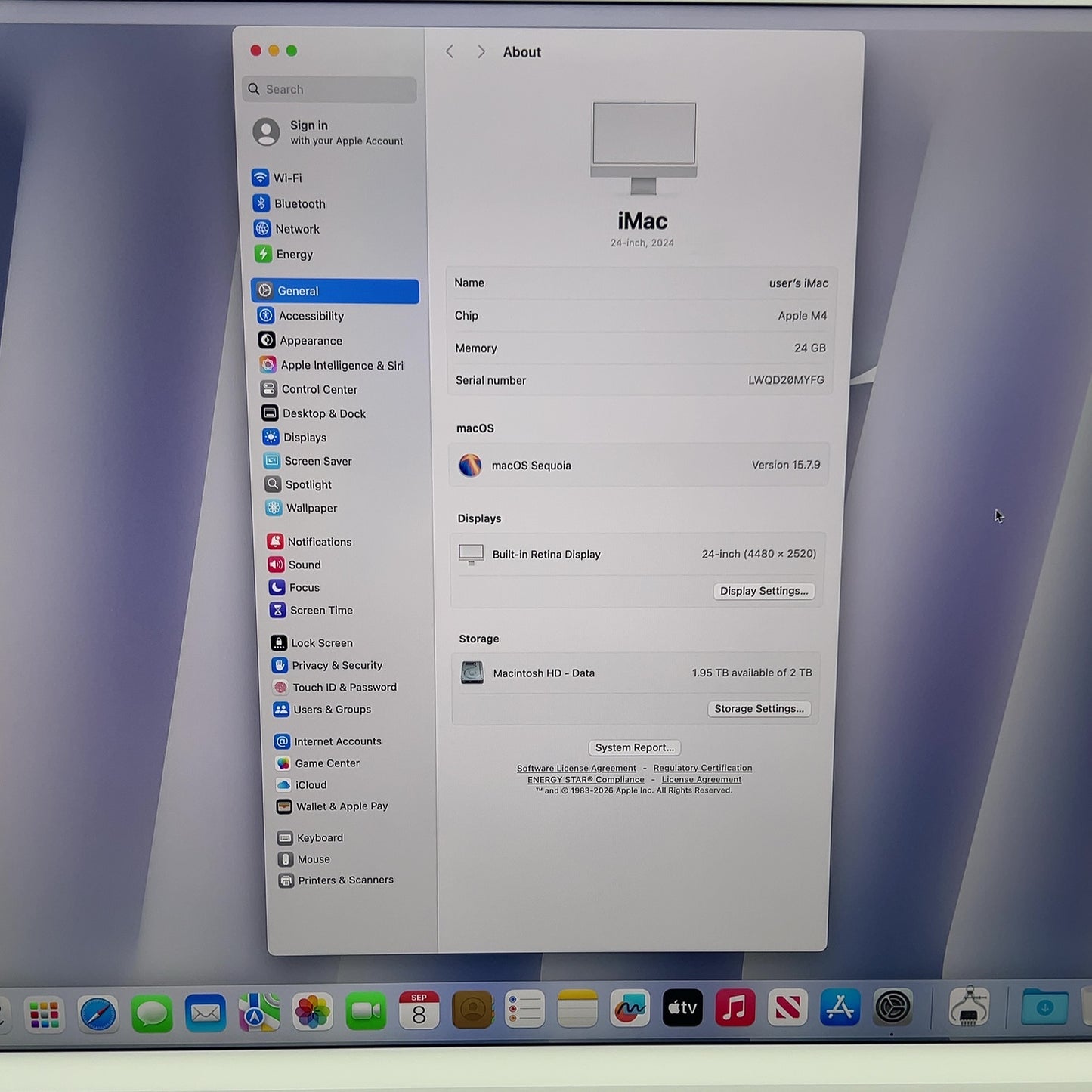Click the Apple Intelligence & Siri icon
This screenshot has height=1092, width=1092.
coord(268,365)
